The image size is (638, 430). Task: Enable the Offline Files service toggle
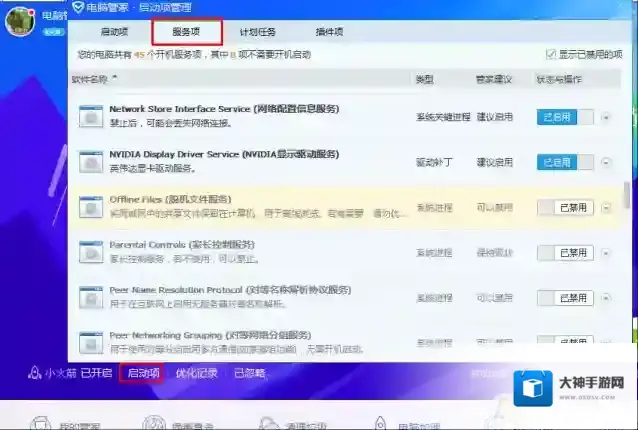click(565, 207)
